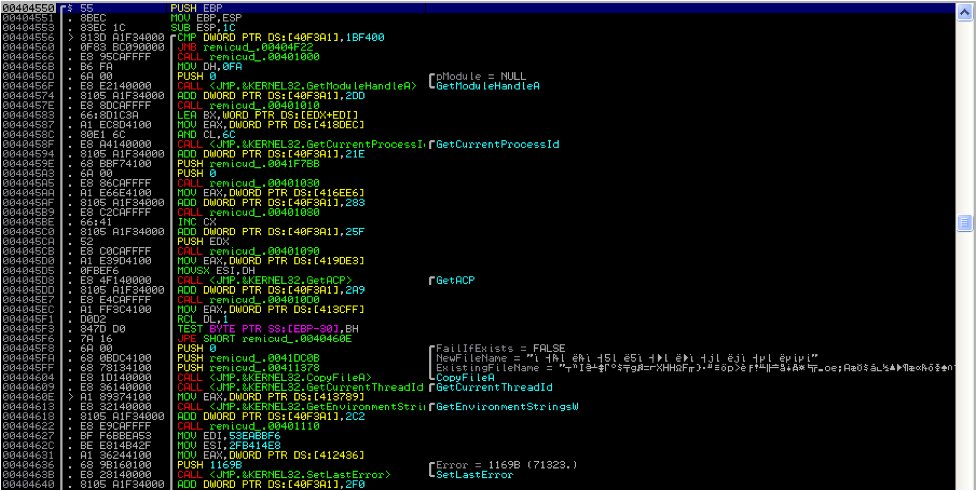Select MOV EAX,DWORD PTR DS:[413CFF] instruction
Viewport: 977px width, 491px height.
coord(271,309)
